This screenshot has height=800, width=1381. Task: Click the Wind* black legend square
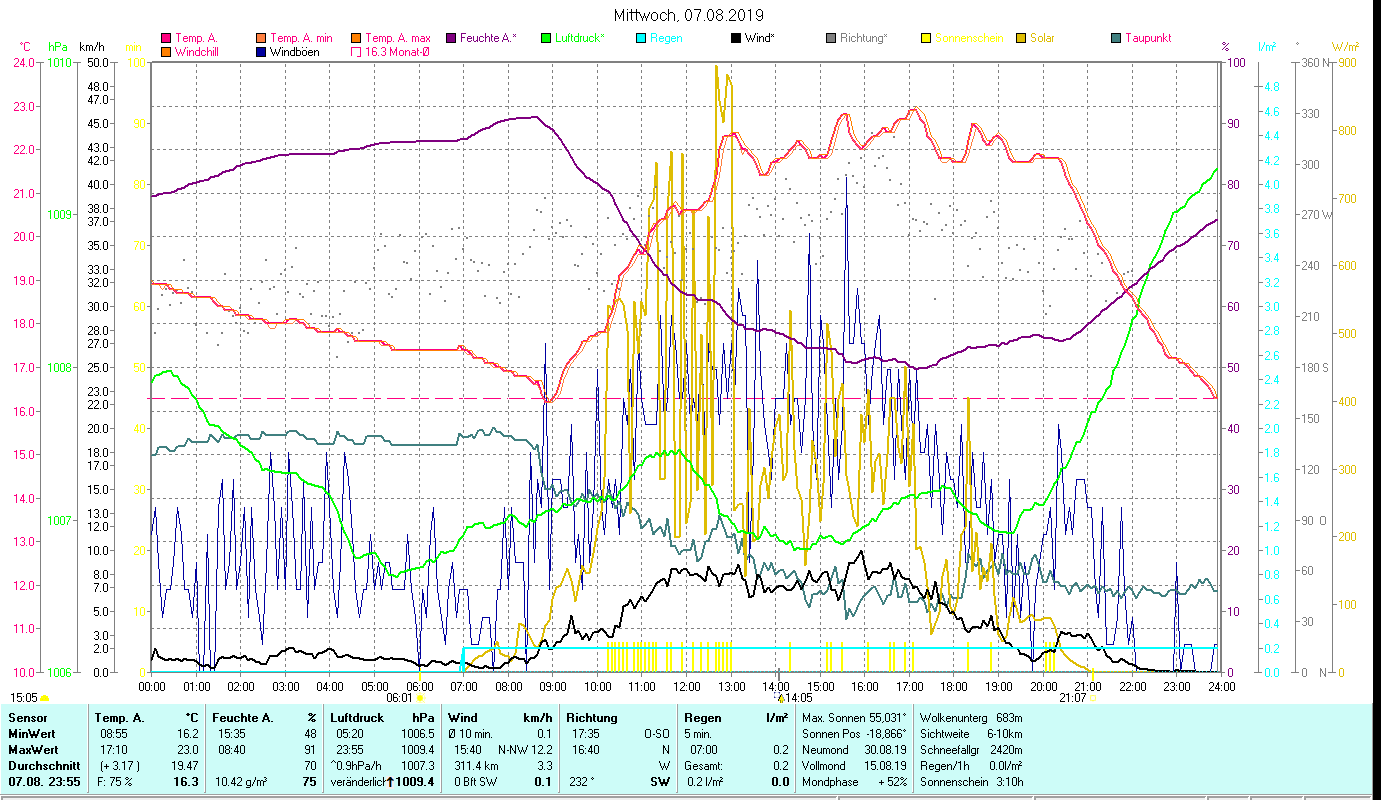(736, 38)
